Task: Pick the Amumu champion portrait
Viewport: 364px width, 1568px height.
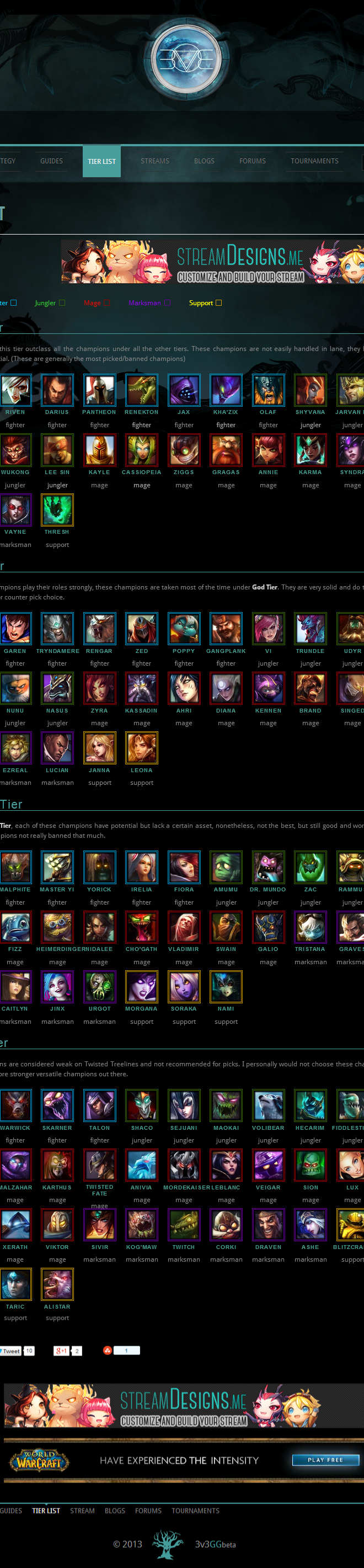Action: [x=226, y=868]
